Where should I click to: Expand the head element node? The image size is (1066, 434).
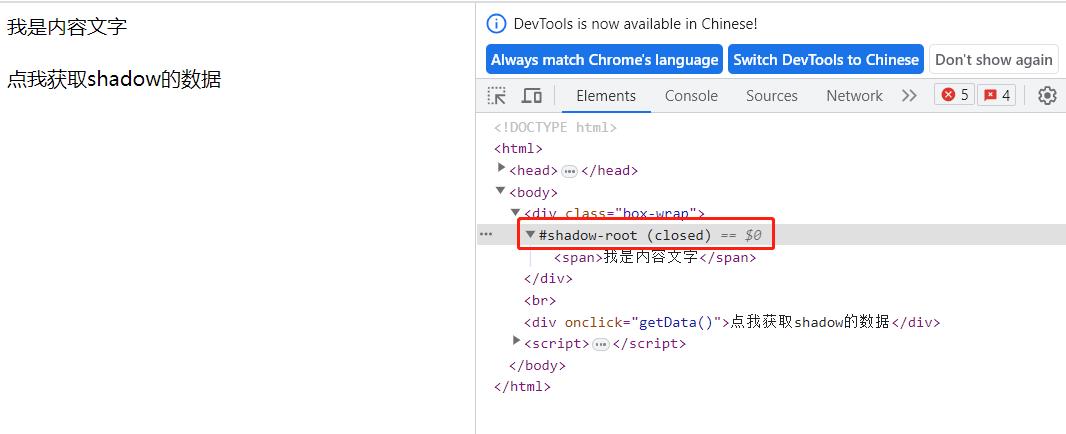tap(502, 167)
